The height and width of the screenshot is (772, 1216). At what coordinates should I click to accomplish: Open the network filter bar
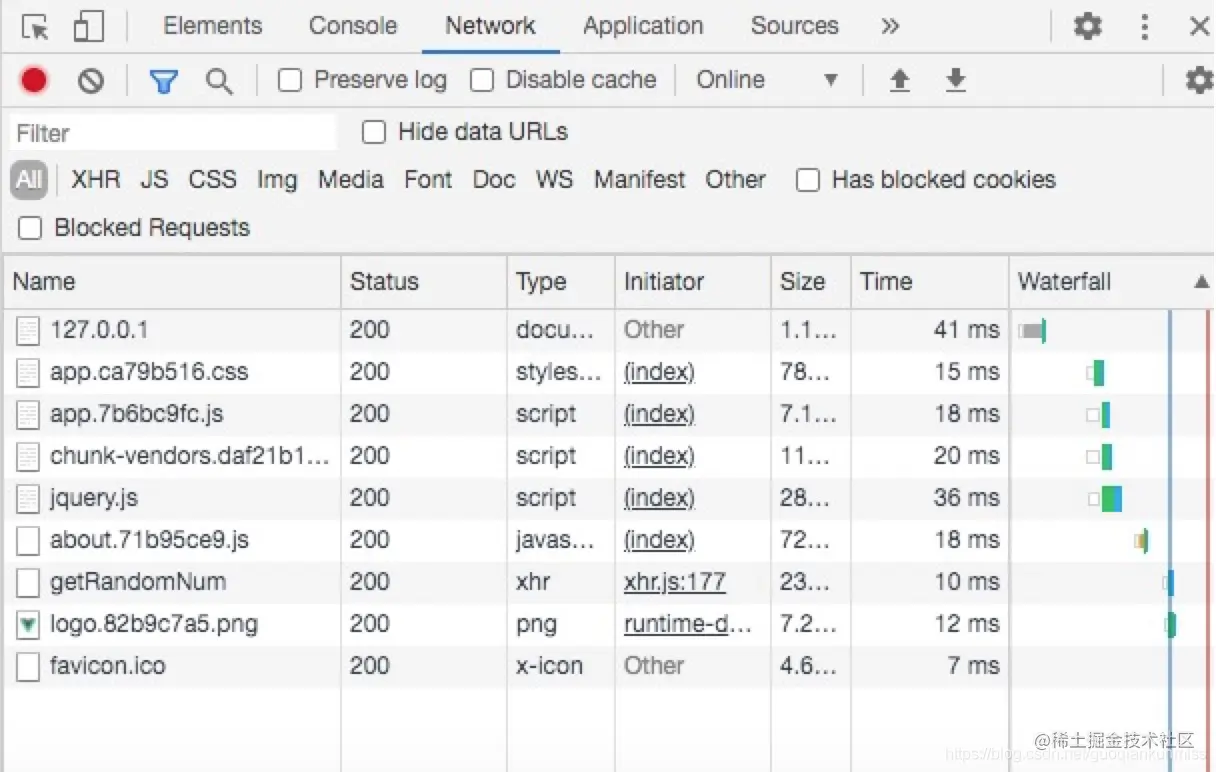(x=163, y=80)
